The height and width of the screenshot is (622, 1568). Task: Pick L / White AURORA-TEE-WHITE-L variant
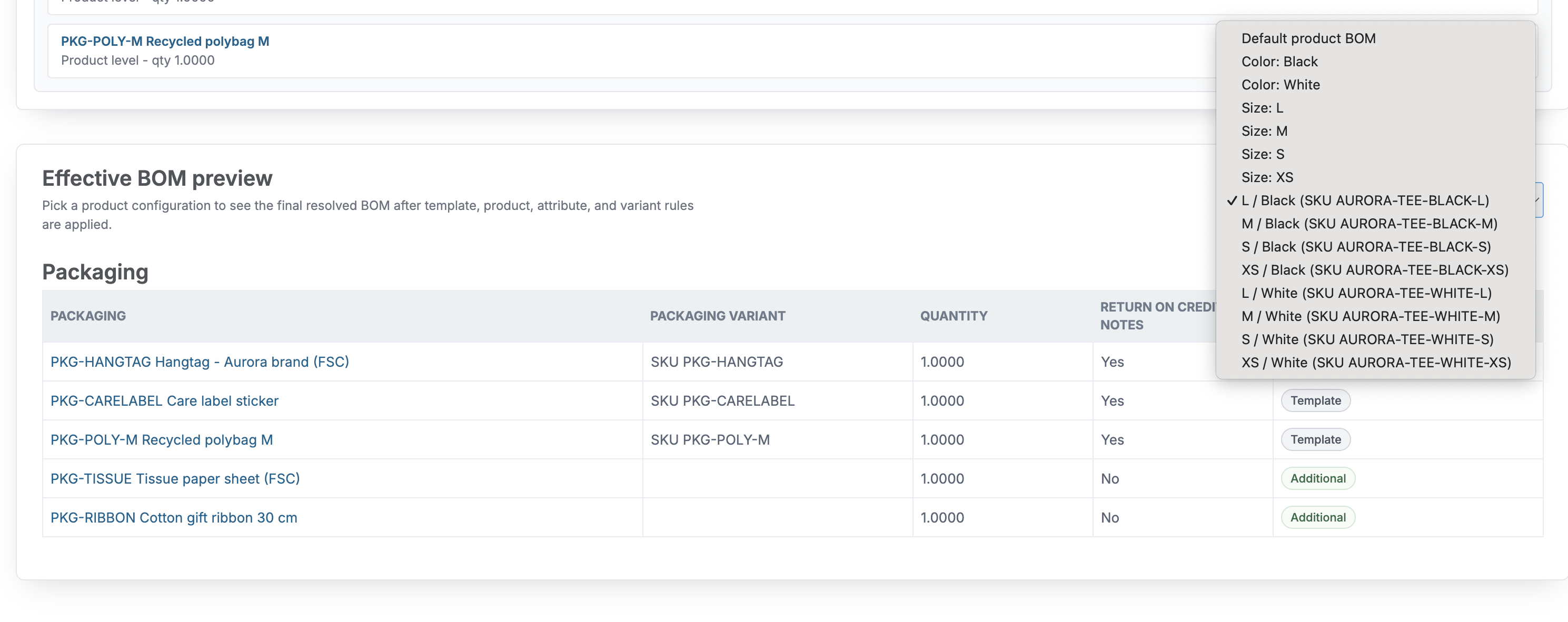click(x=1375, y=293)
